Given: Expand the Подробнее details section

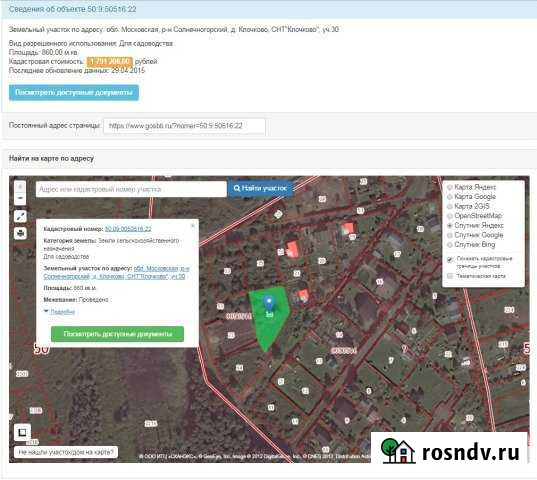Looking at the screenshot, I should pyautogui.click(x=62, y=312).
